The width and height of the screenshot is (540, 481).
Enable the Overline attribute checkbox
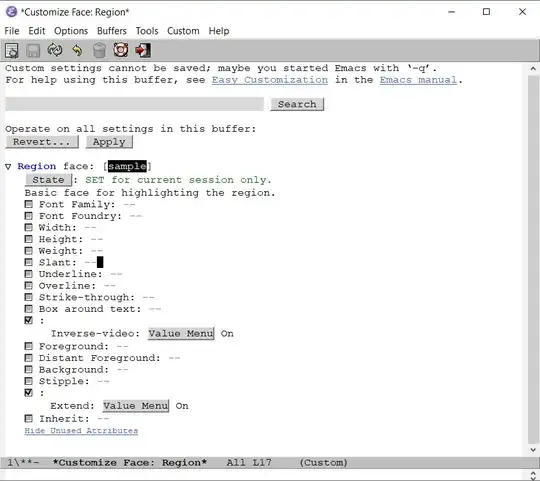coord(29,285)
